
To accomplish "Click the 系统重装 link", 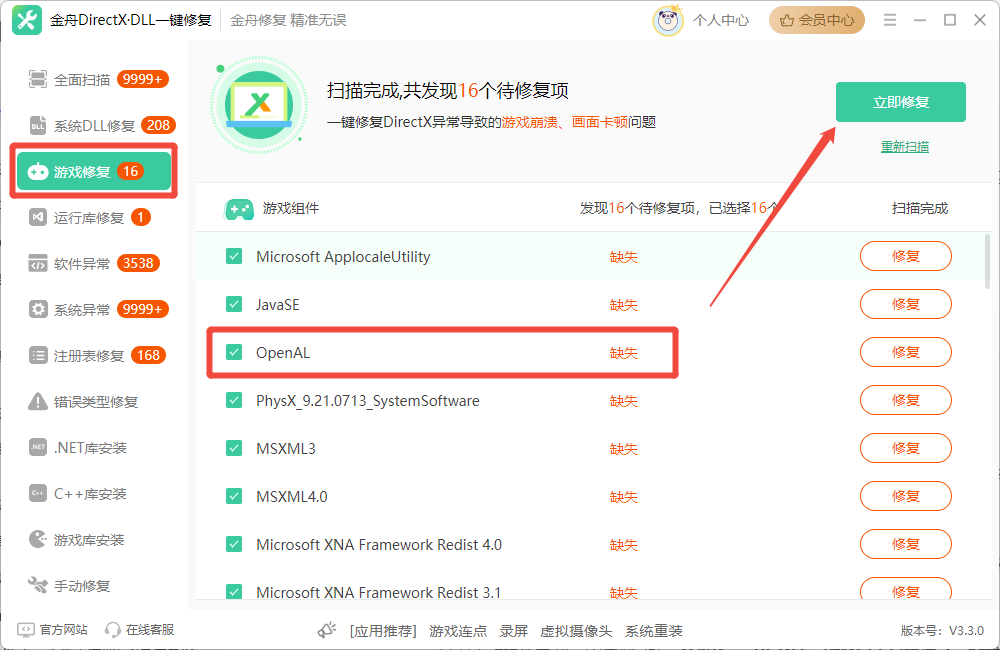I will point(654,631).
